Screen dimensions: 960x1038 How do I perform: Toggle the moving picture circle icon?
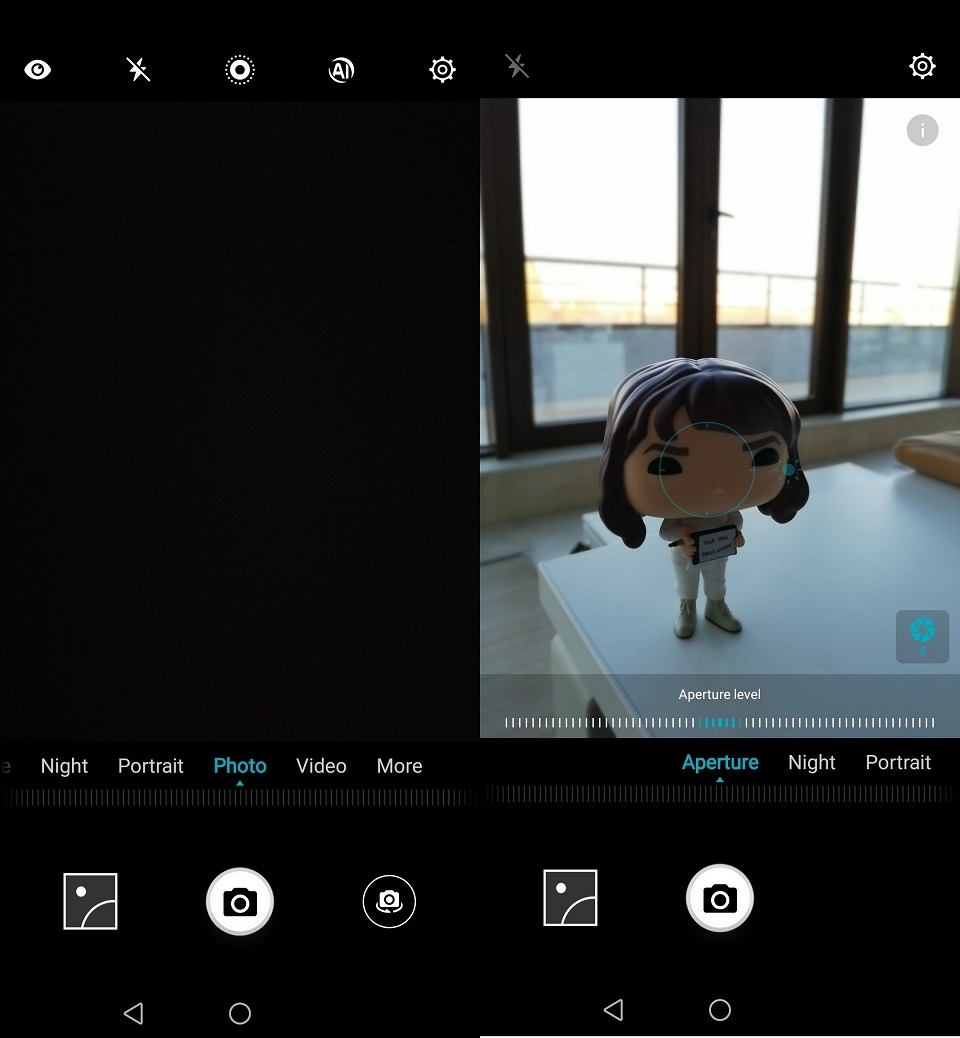240,70
